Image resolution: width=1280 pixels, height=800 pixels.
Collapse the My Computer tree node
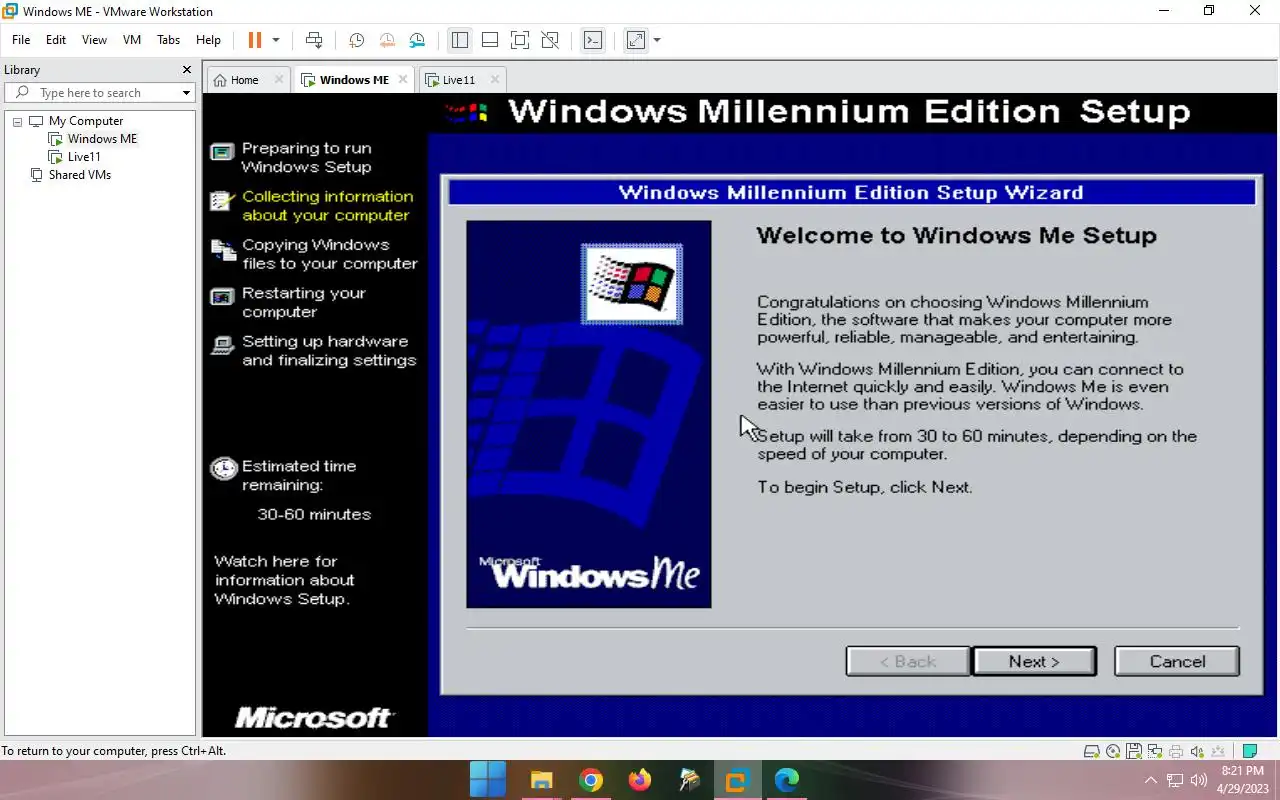click(x=17, y=121)
